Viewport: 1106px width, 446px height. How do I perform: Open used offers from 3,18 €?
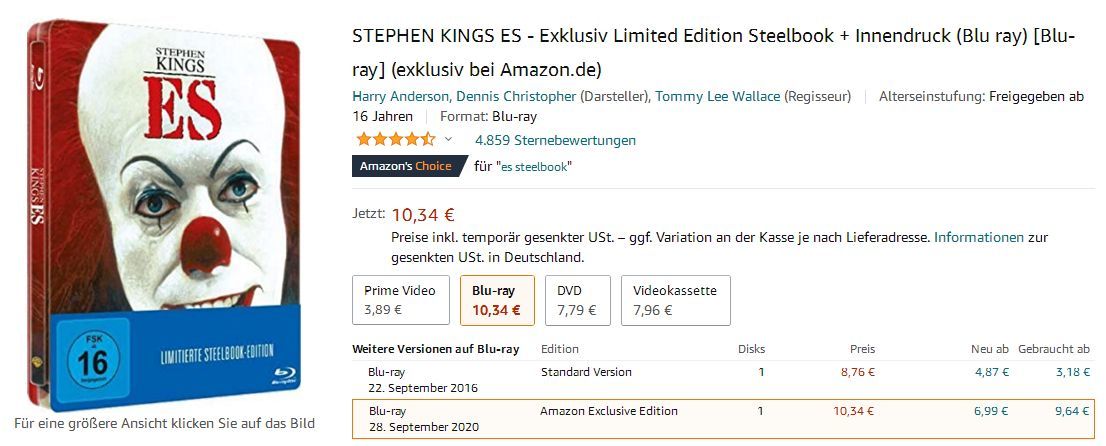click(x=1073, y=373)
